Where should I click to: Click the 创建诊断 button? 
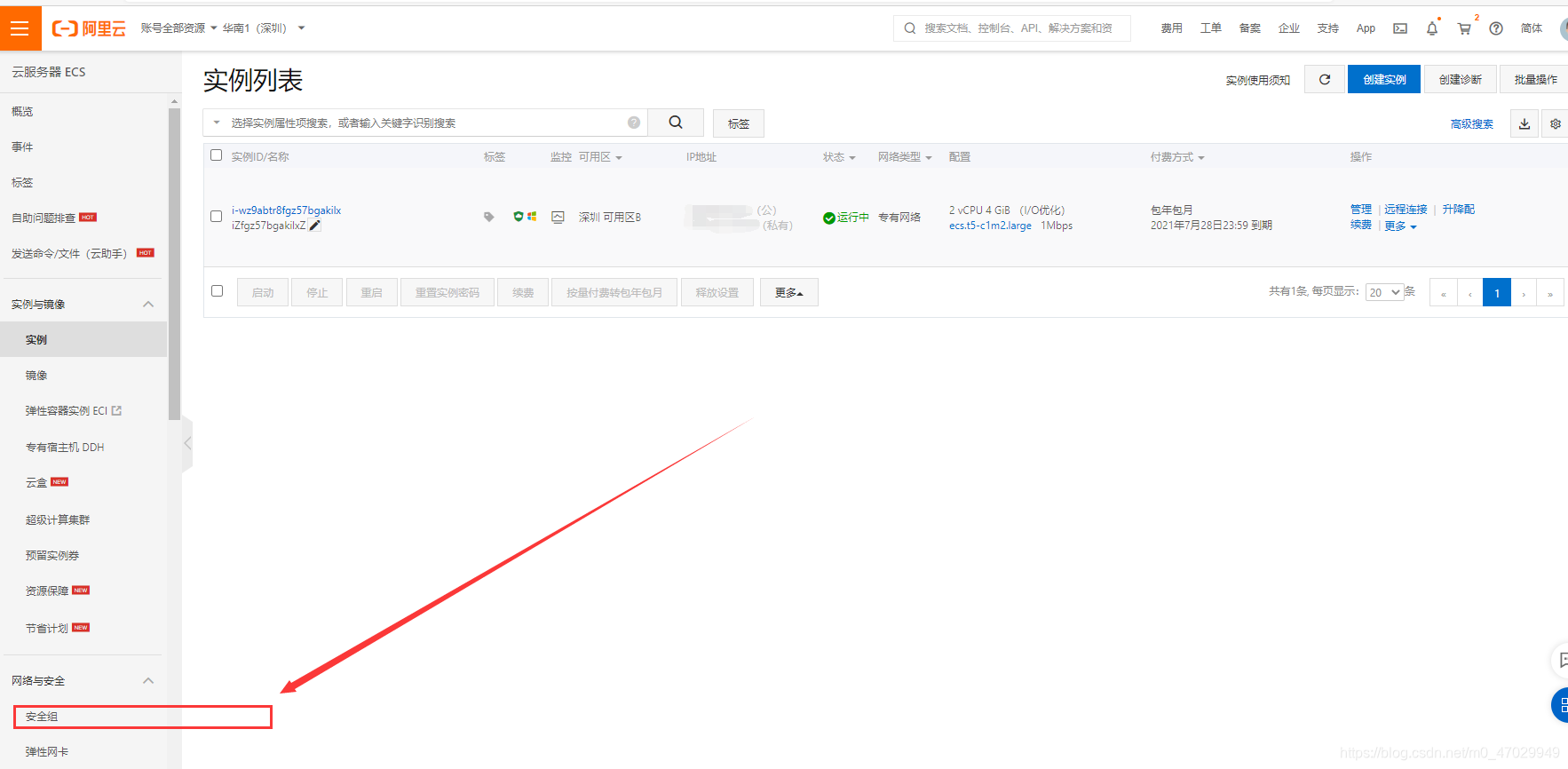[x=1461, y=79]
